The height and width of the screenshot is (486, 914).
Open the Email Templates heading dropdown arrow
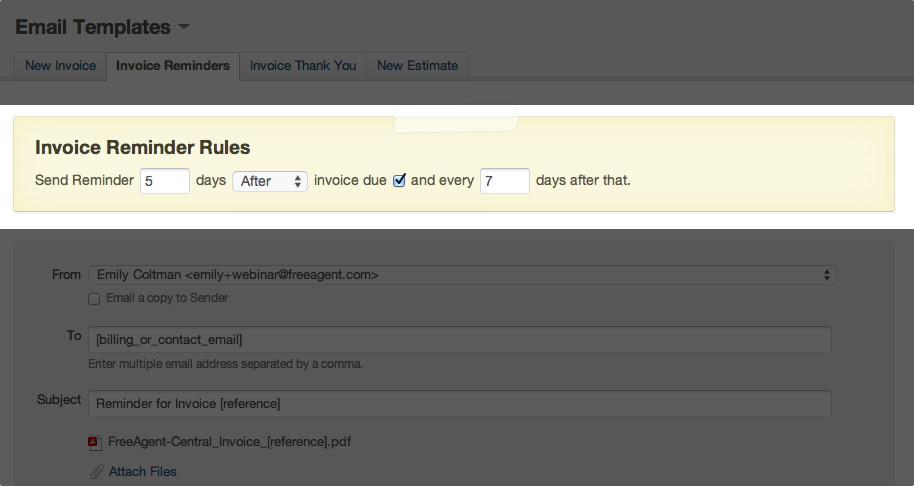click(184, 27)
